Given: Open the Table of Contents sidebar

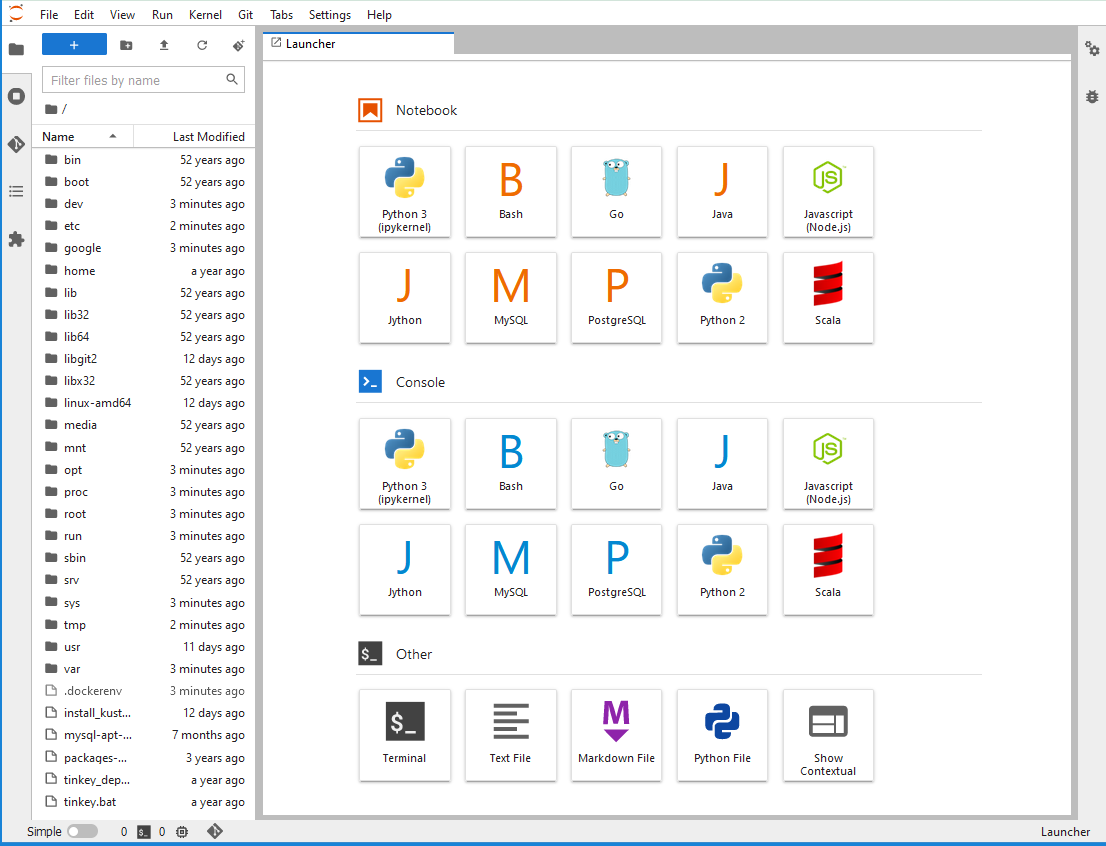Looking at the screenshot, I should click(x=16, y=192).
